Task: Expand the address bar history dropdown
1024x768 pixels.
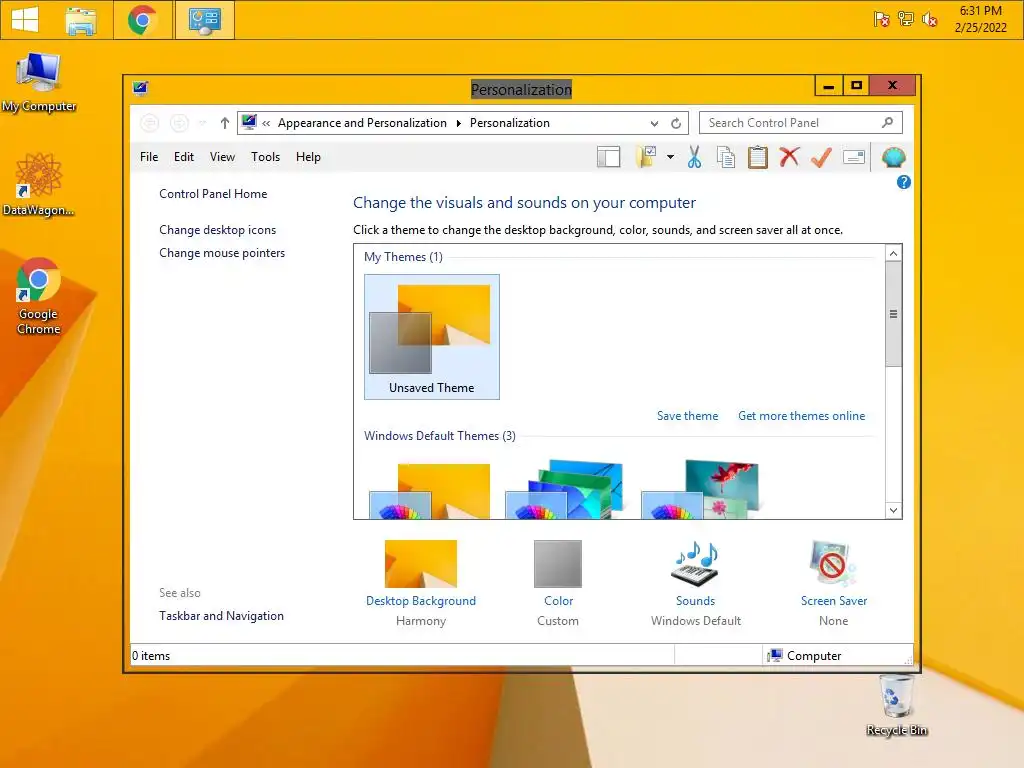Action: [x=654, y=123]
